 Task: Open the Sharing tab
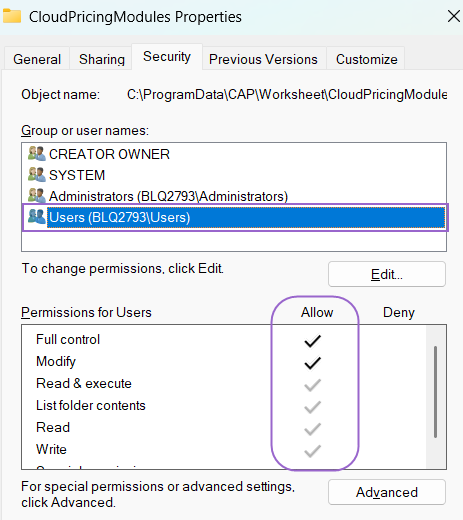pos(102,59)
